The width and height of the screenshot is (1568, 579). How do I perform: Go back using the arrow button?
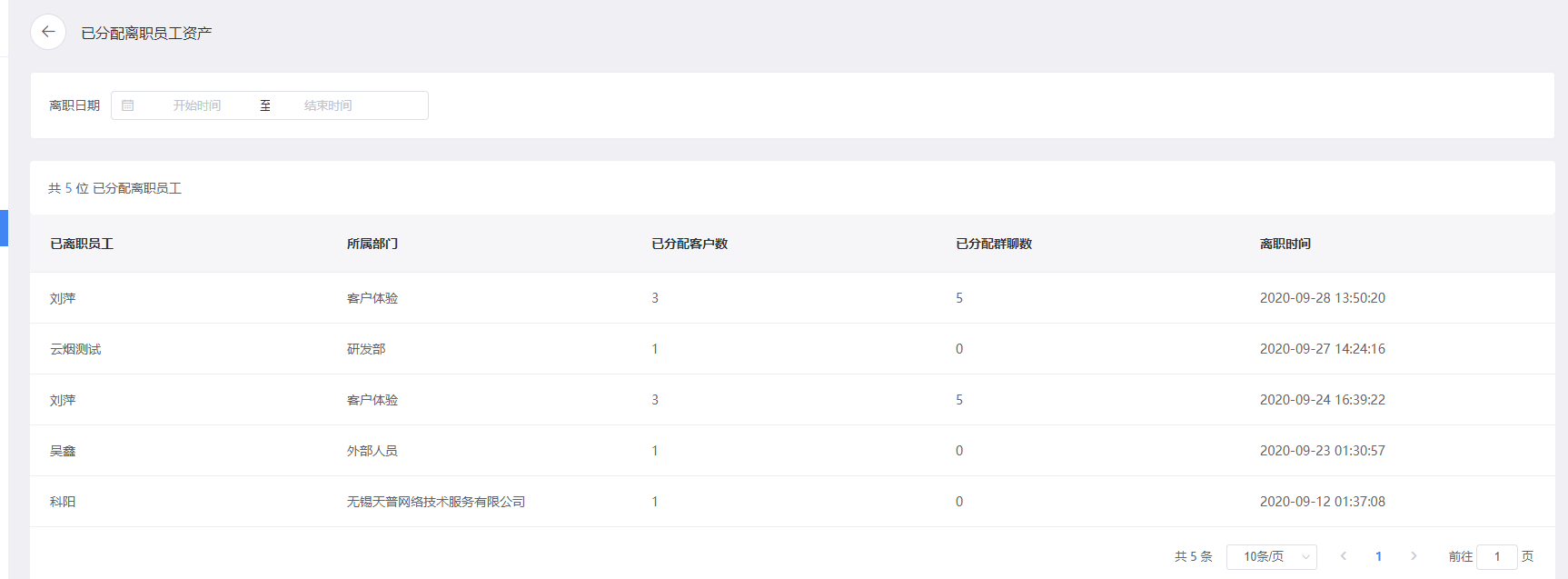pos(48,32)
